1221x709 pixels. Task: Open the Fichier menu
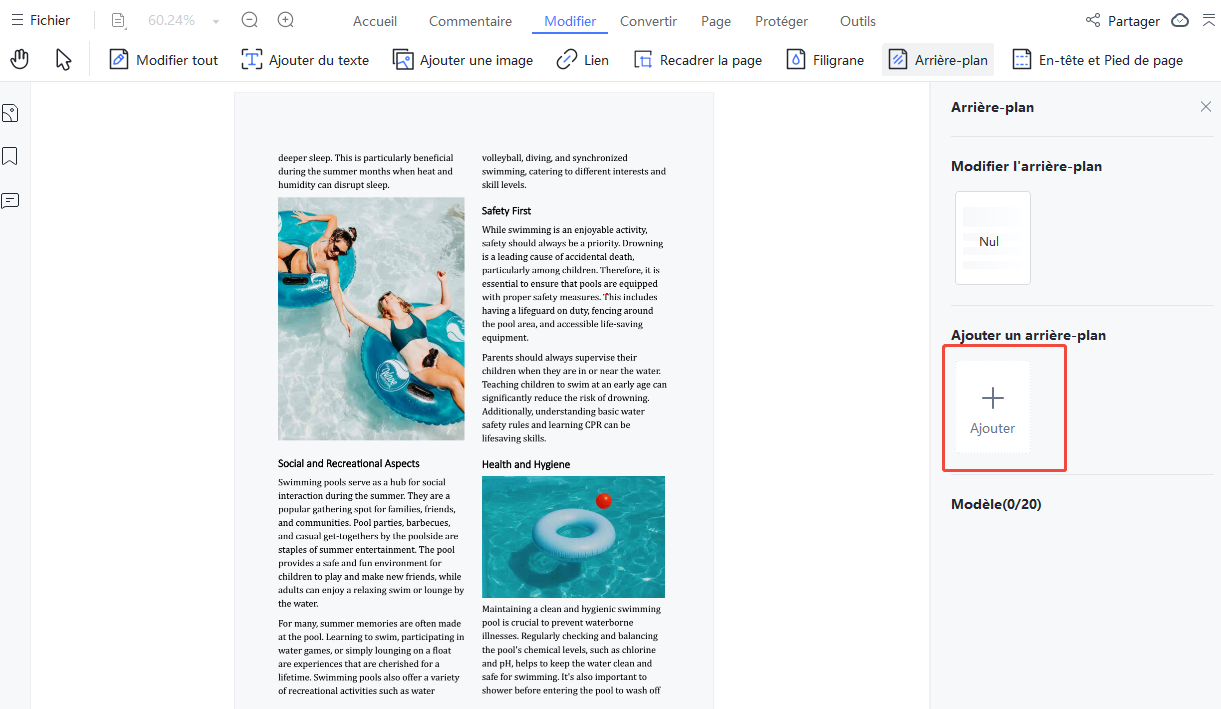tap(41, 20)
